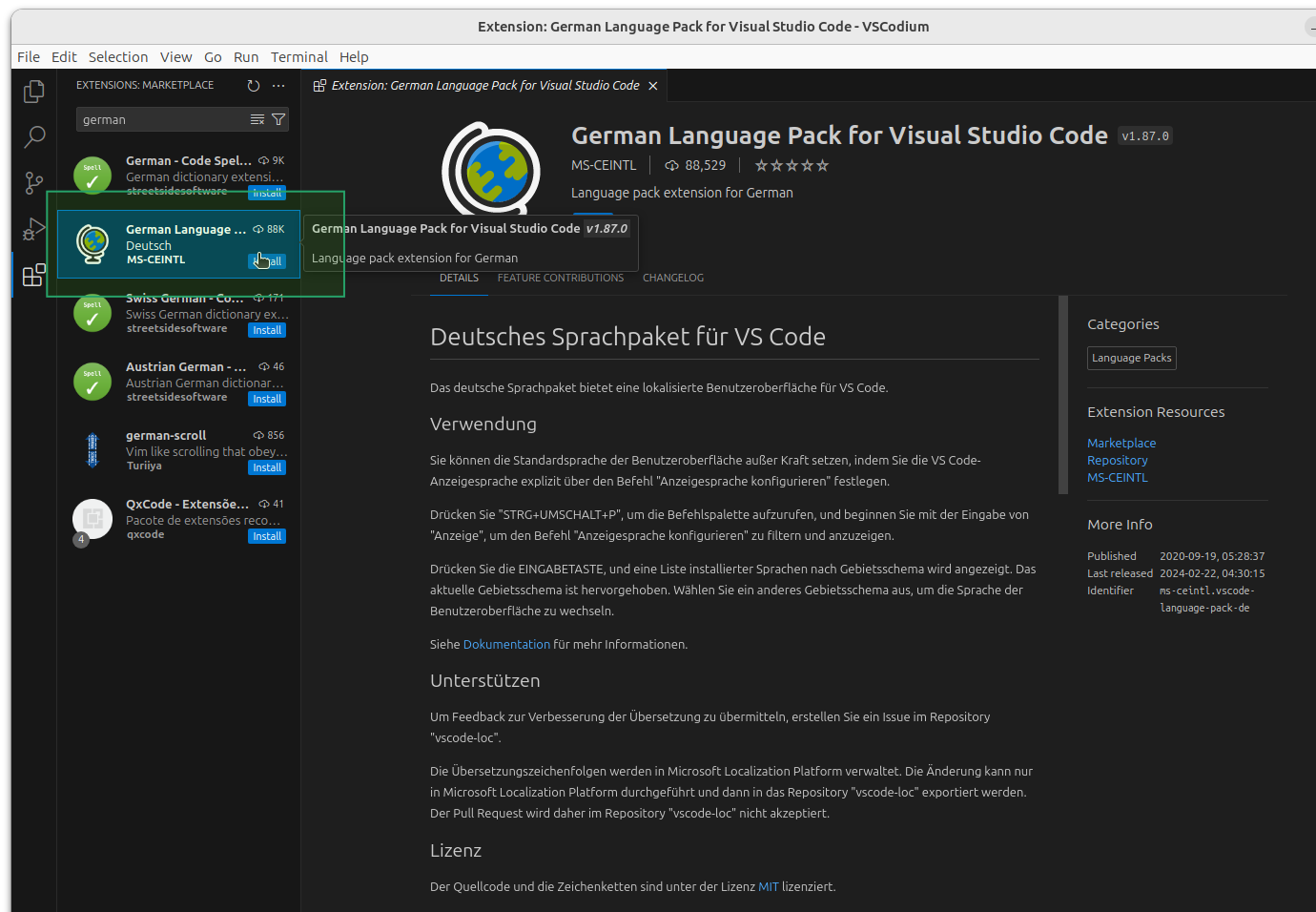
Task: Clear the extension search results
Action: [x=257, y=118]
